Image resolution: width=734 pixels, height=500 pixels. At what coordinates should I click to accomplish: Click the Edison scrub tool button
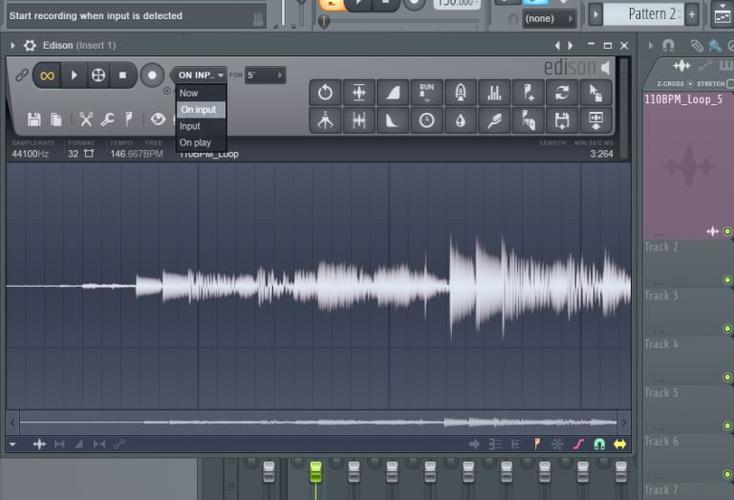[98, 75]
